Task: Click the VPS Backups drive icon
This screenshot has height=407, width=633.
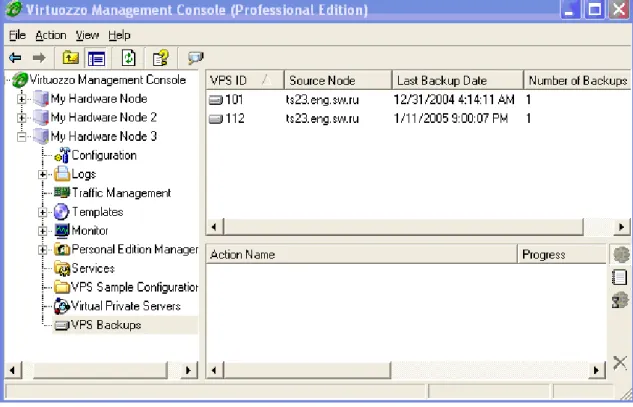Action: (62, 325)
